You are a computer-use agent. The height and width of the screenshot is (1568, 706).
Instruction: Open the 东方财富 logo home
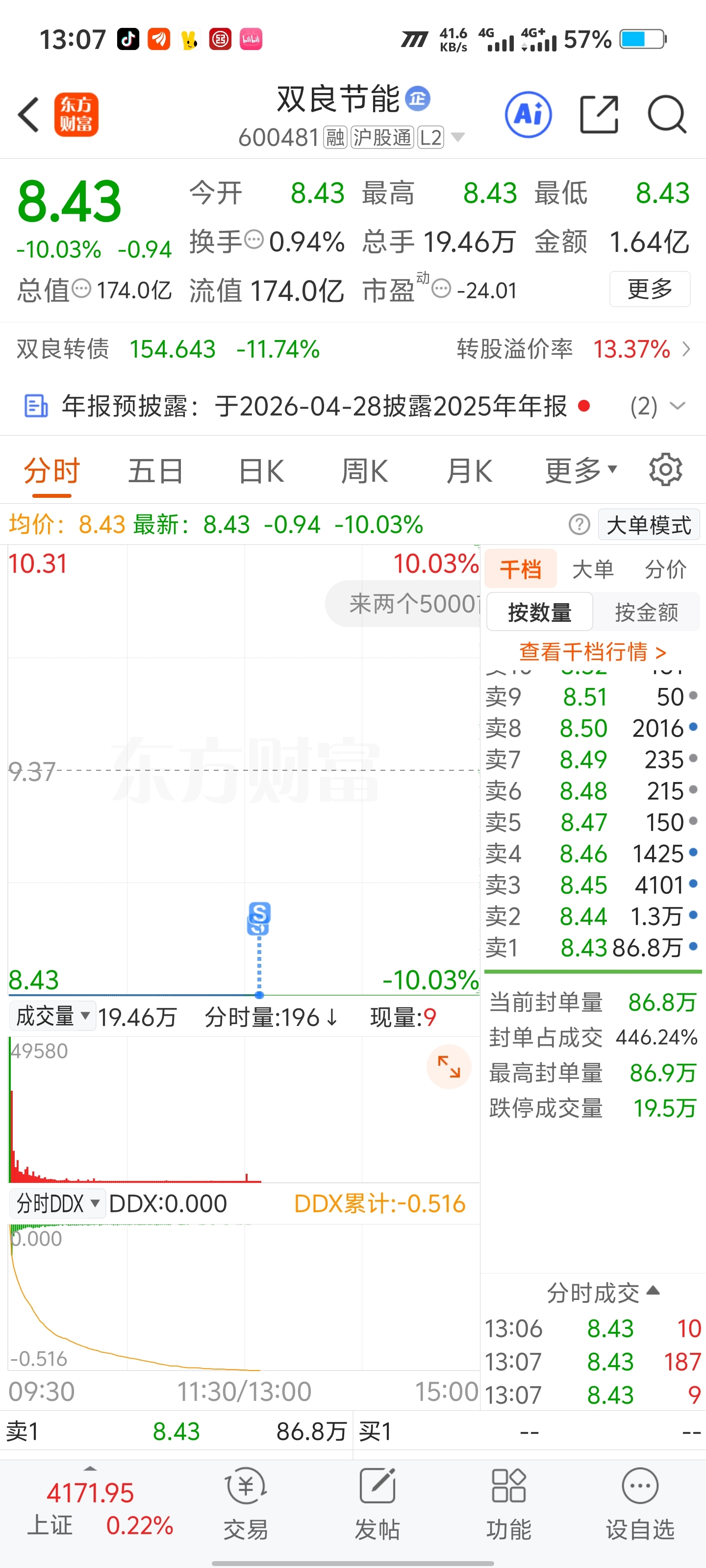76,115
